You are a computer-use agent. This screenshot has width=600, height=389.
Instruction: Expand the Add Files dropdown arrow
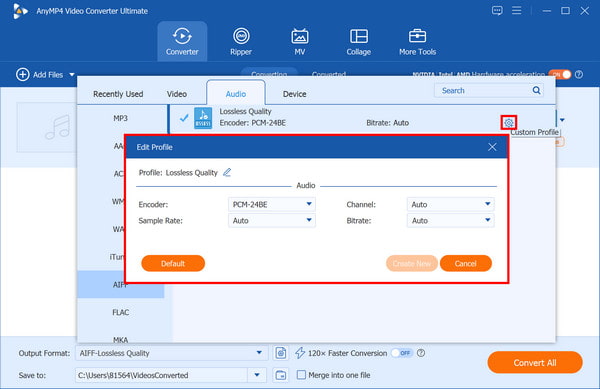tap(72, 75)
